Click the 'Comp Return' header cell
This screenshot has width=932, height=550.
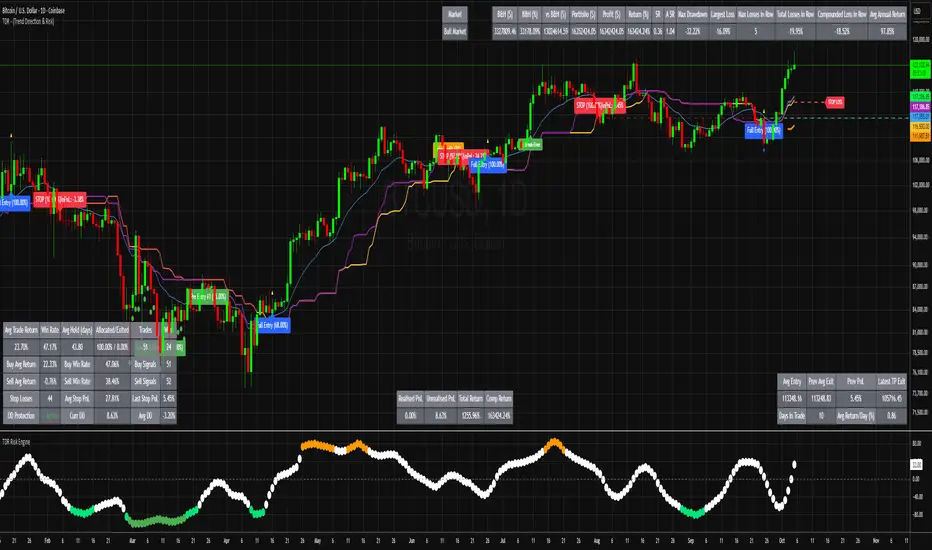pos(499,398)
